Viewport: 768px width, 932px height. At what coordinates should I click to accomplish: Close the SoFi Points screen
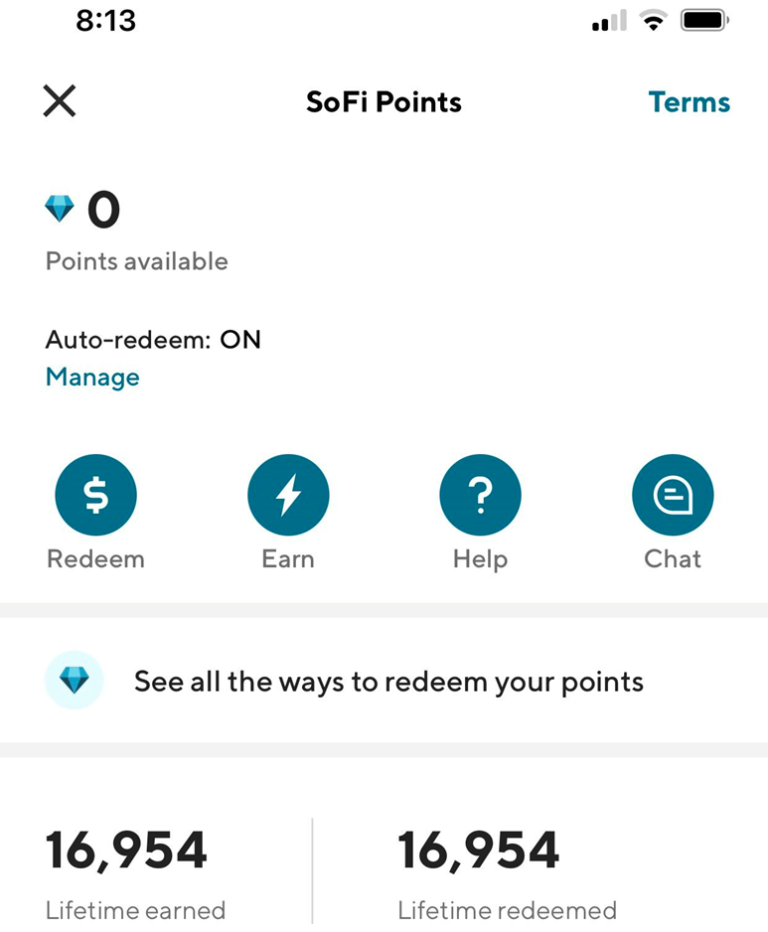click(59, 100)
